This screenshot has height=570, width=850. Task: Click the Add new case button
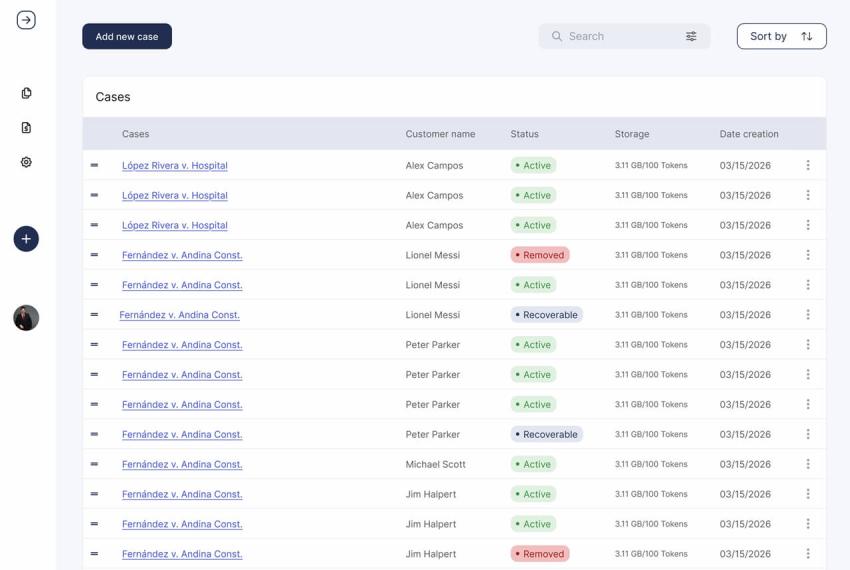click(x=127, y=36)
